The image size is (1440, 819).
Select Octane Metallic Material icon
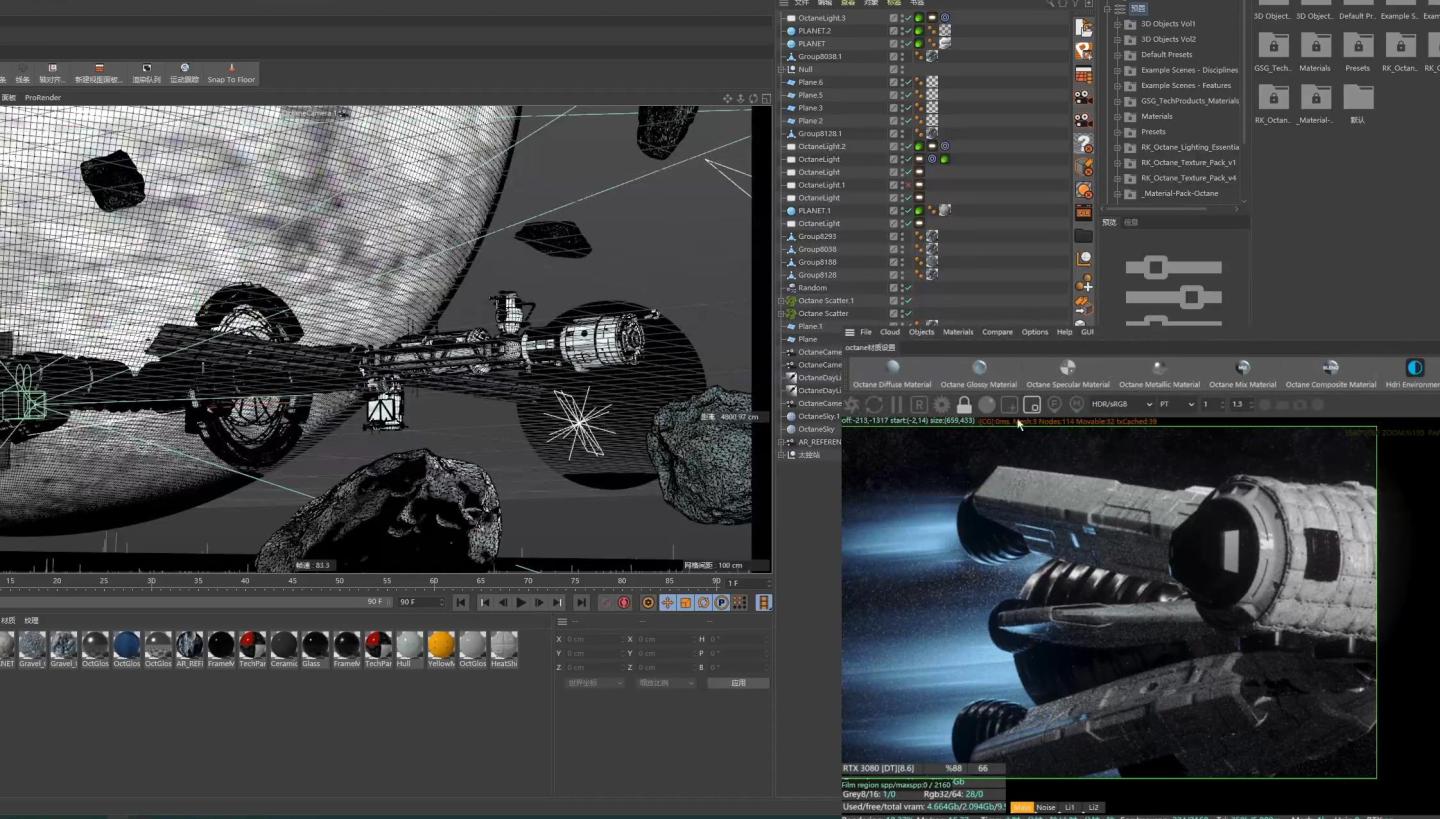(1159, 368)
